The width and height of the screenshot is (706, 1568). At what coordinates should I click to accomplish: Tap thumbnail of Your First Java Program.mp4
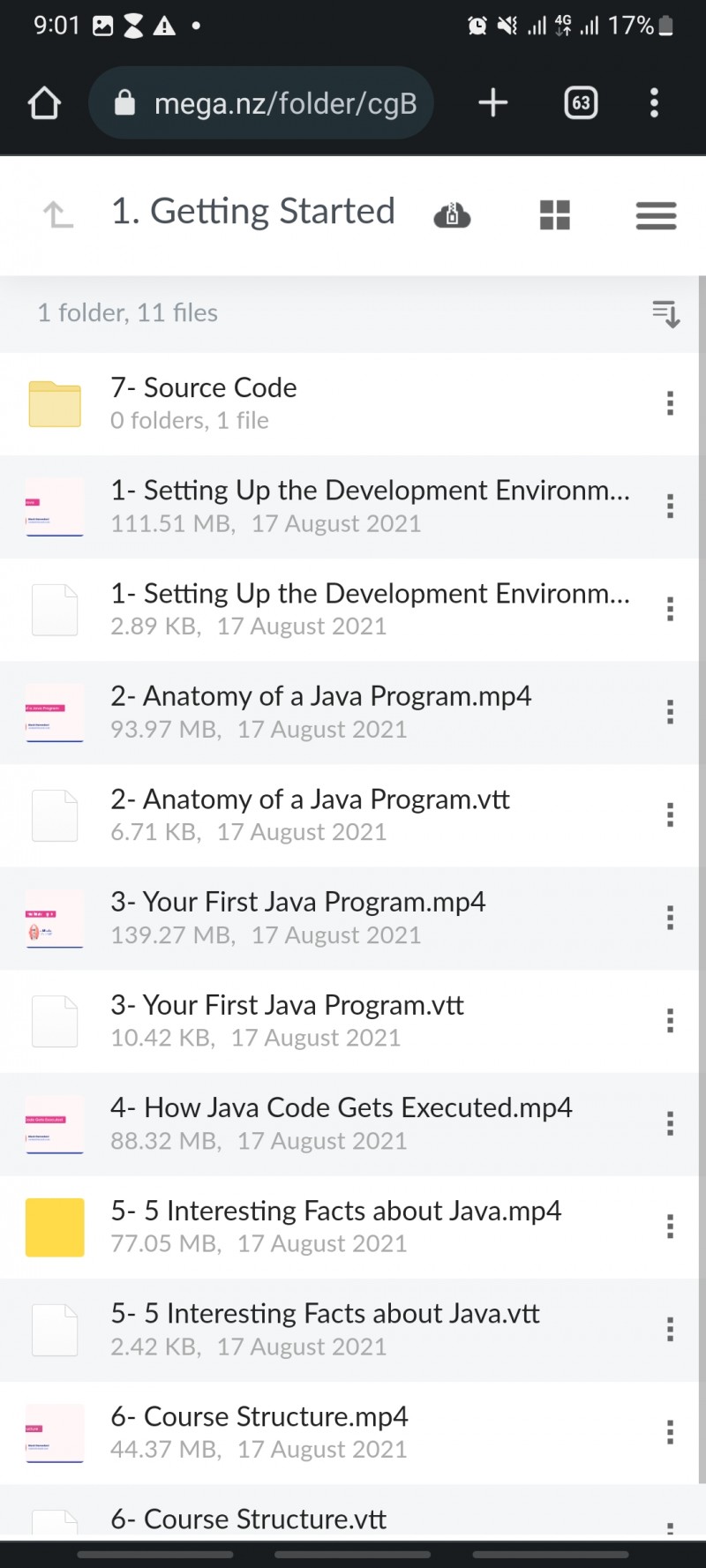[55, 918]
